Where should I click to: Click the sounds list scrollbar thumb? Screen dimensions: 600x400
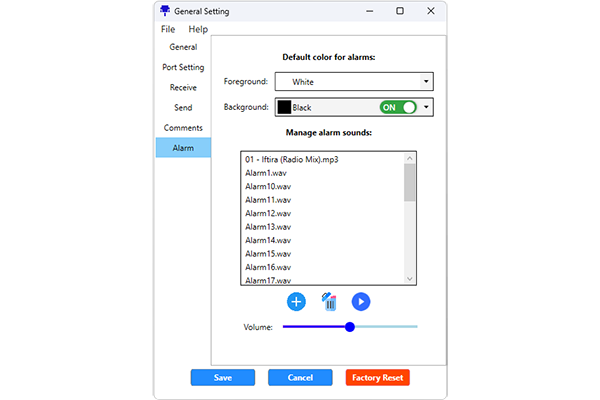(x=410, y=182)
